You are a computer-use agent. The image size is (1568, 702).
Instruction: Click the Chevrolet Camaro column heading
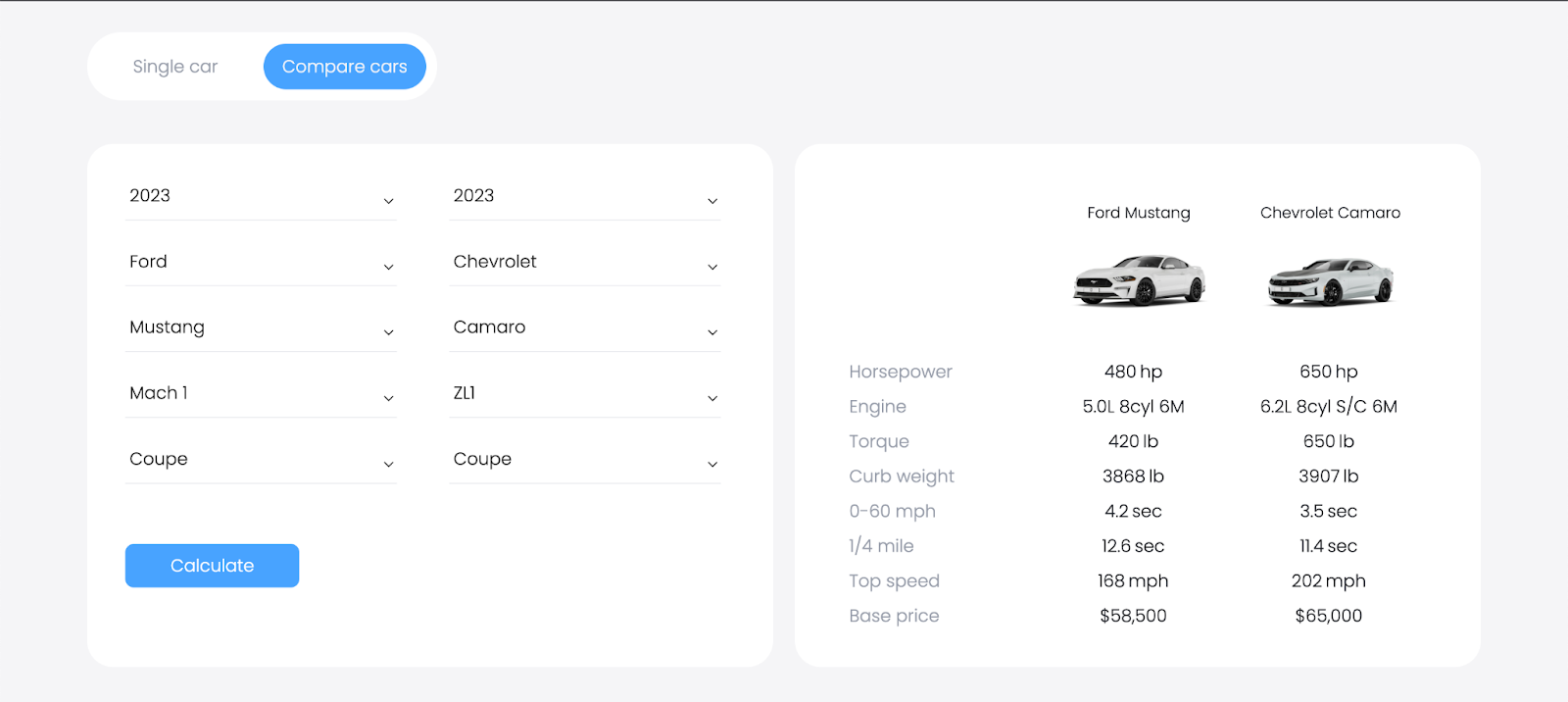click(x=1330, y=213)
